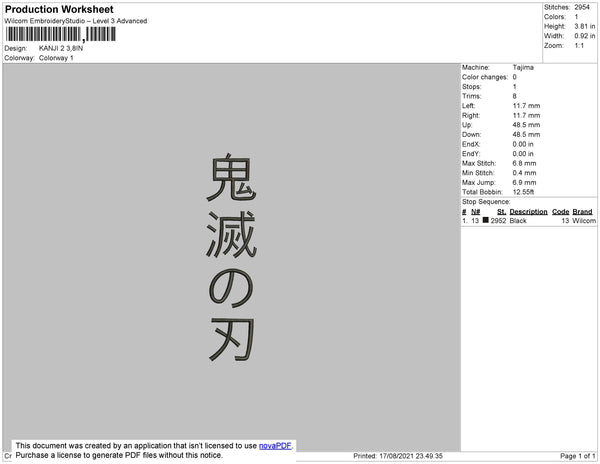Image resolution: width=600 pixels, height=464 pixels.
Task: Click the 'EndY:' label
Action: click(x=471, y=154)
